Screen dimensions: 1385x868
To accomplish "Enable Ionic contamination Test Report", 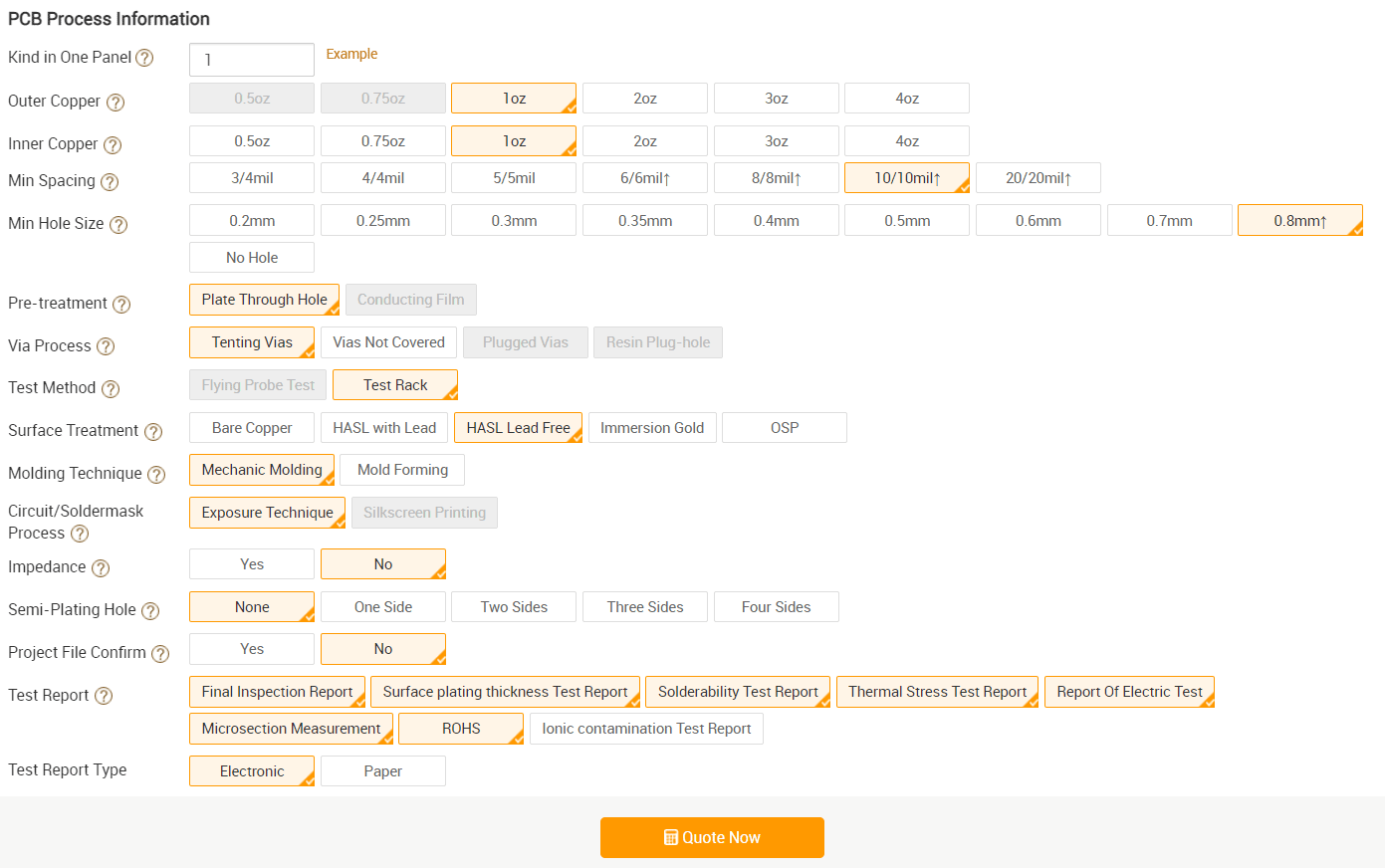I will (647, 729).
